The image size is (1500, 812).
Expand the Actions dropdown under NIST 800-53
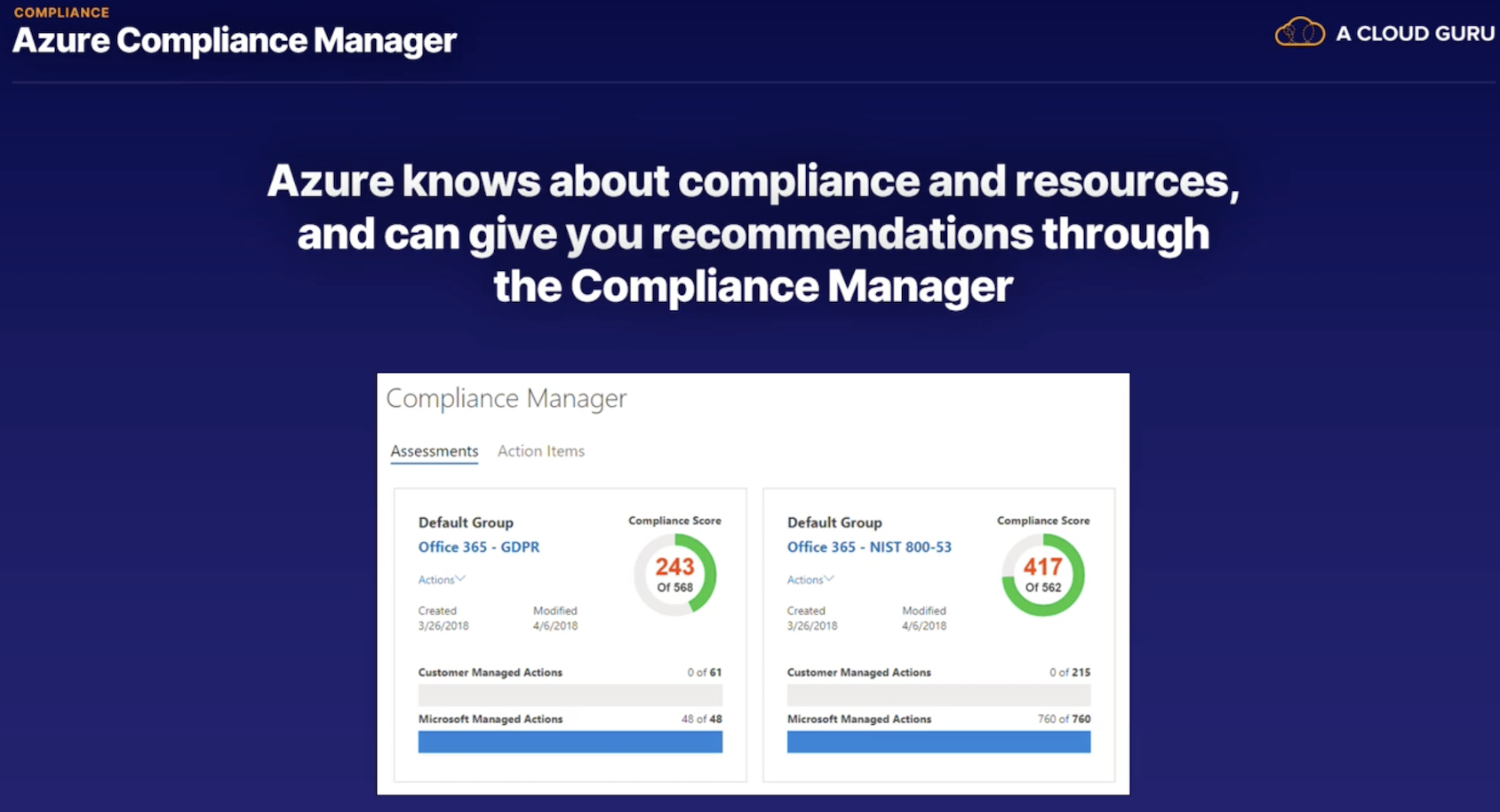click(810, 579)
